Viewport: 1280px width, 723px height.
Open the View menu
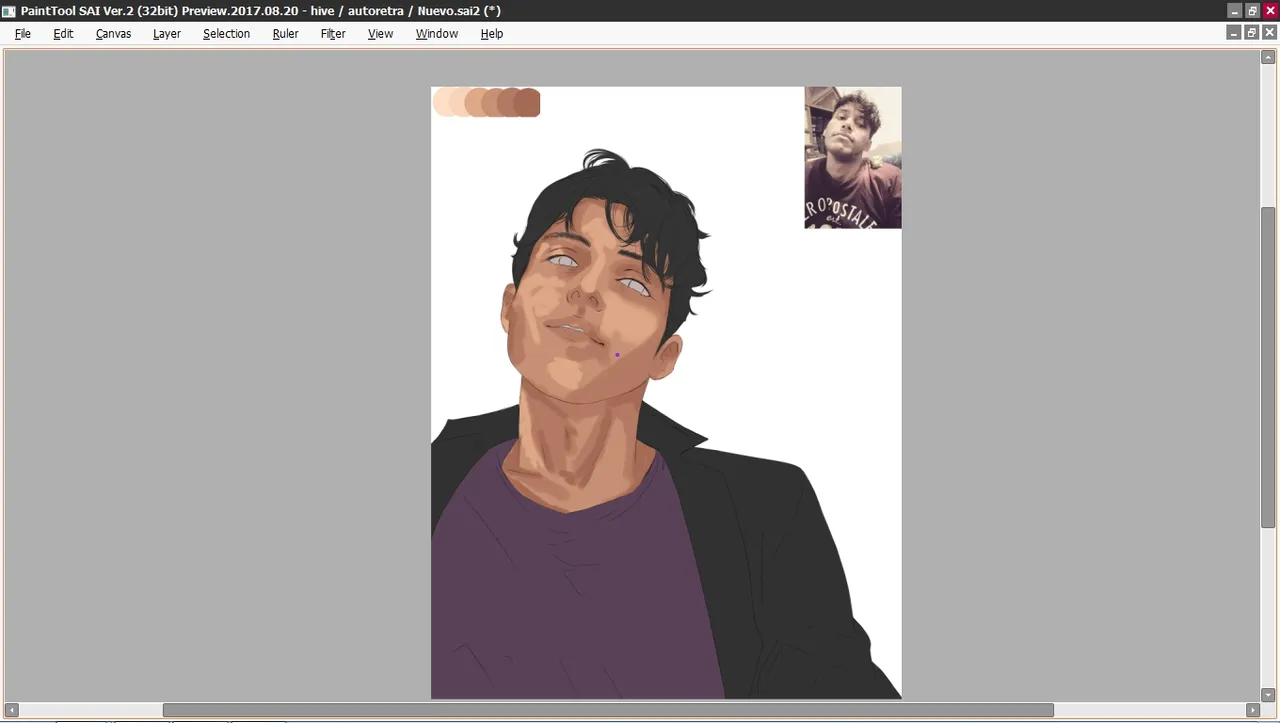(380, 33)
